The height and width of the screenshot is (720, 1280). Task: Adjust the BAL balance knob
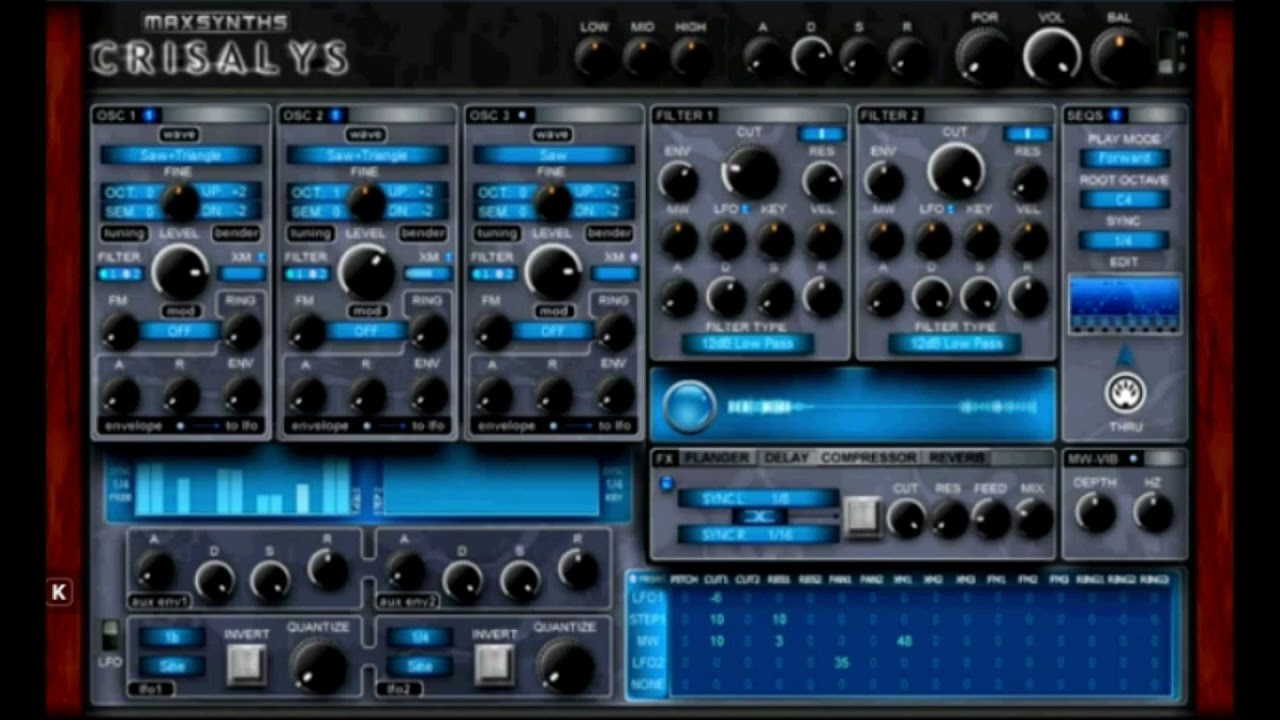tap(1119, 55)
